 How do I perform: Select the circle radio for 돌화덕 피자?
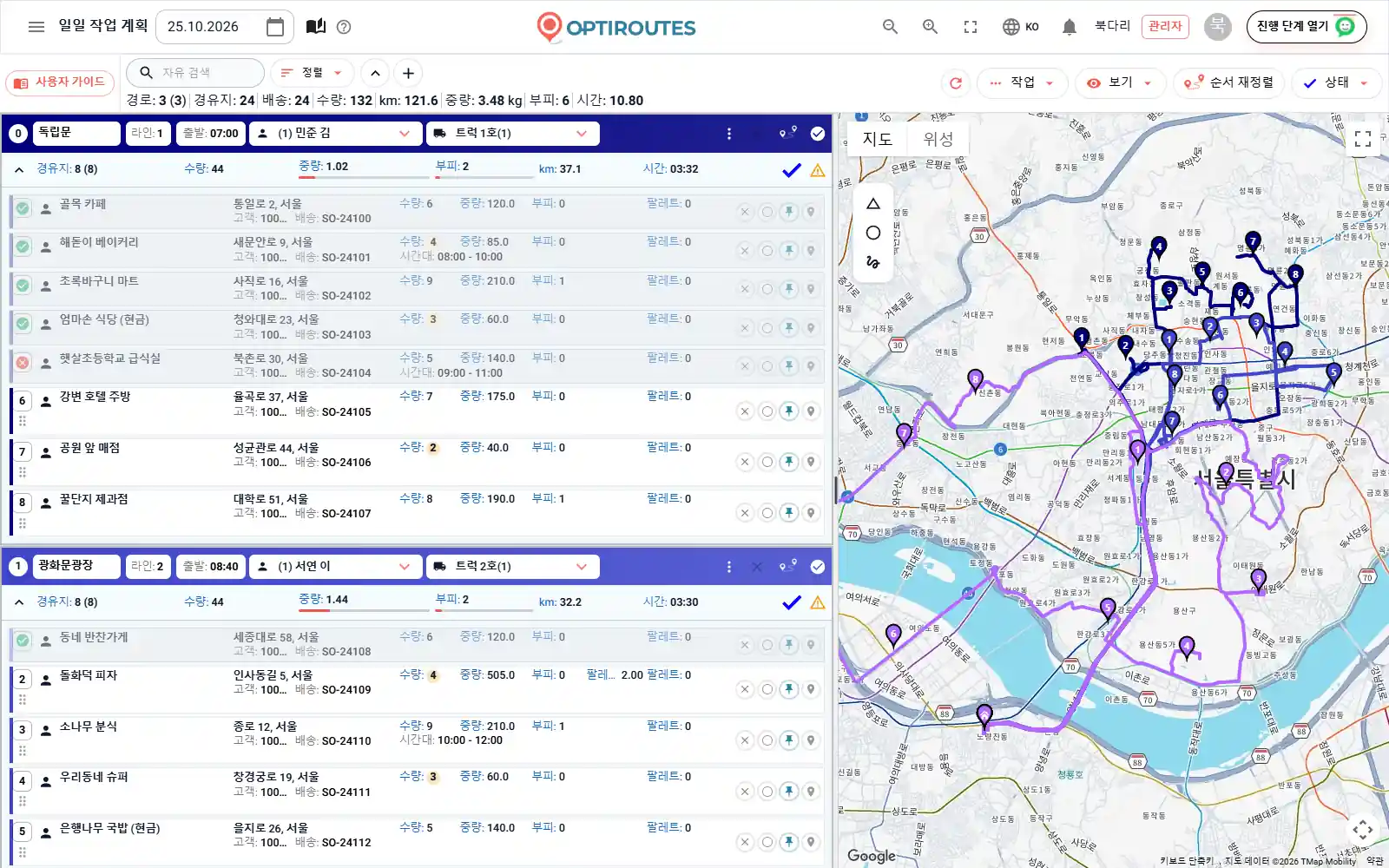[x=767, y=689]
